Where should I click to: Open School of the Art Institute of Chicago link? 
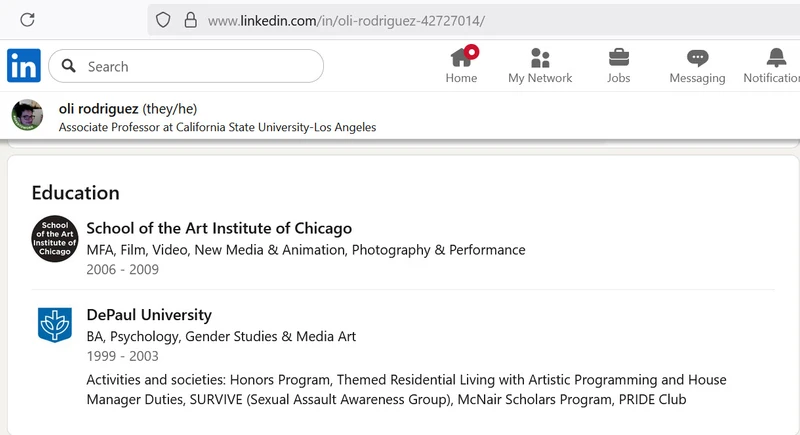(x=219, y=228)
